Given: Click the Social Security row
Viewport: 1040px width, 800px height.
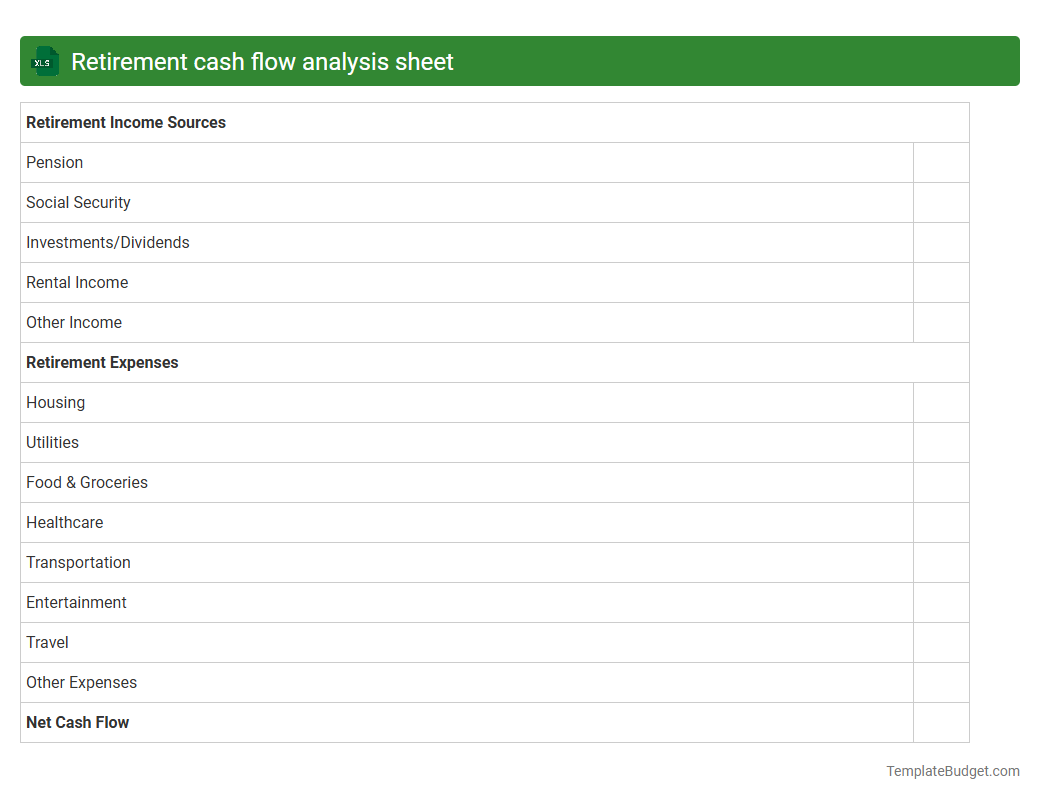Looking at the screenshot, I should coord(78,202).
